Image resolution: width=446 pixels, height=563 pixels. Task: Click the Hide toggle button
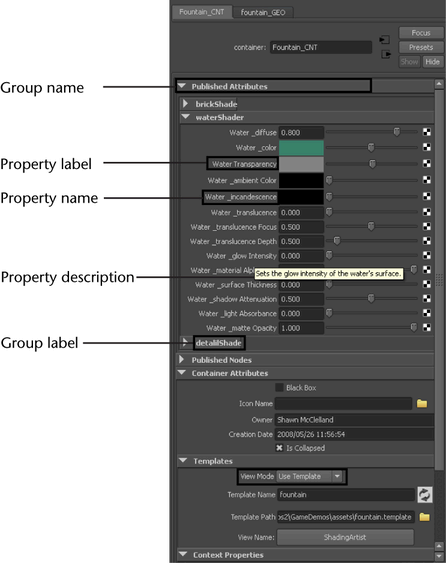[433, 62]
